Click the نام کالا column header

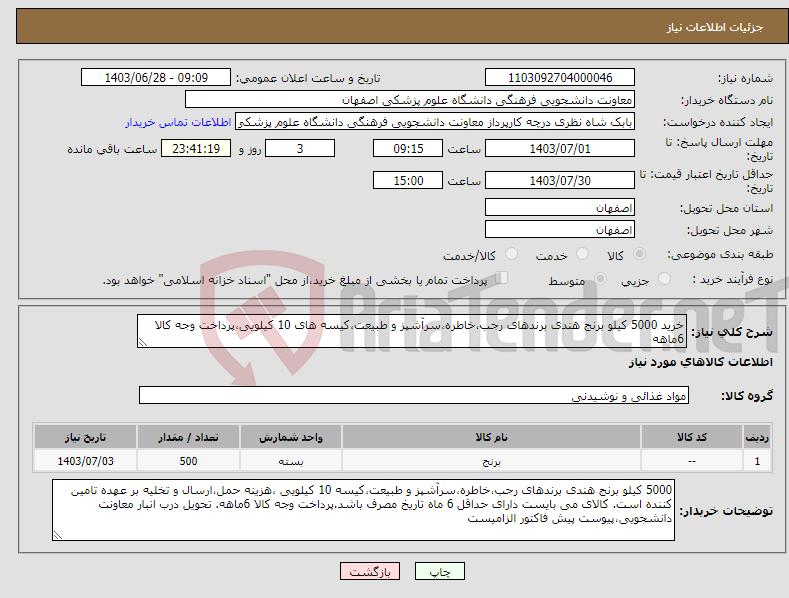coord(491,437)
